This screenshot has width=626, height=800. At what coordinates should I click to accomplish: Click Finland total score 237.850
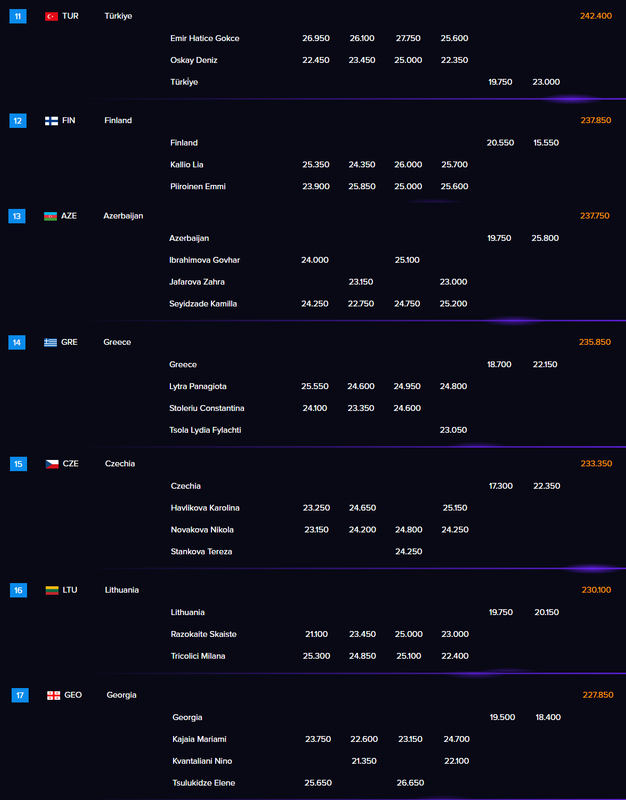pyautogui.click(x=596, y=120)
